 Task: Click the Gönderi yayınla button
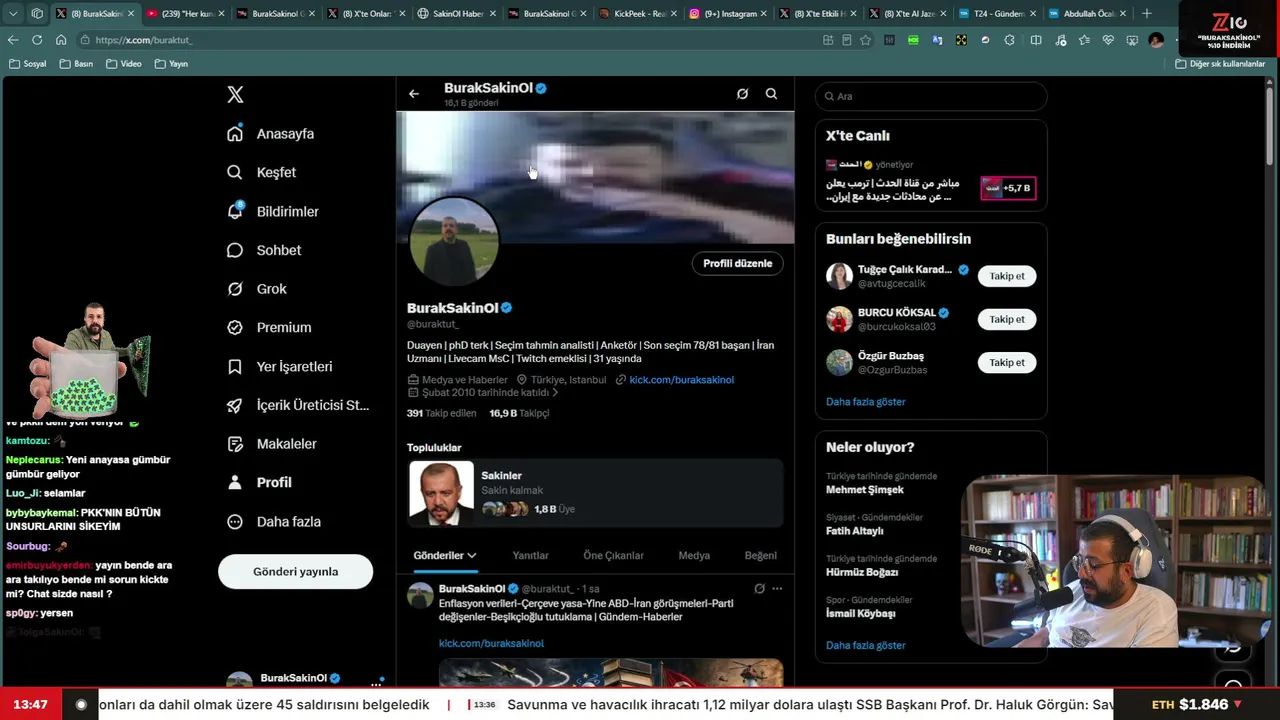pyautogui.click(x=295, y=572)
